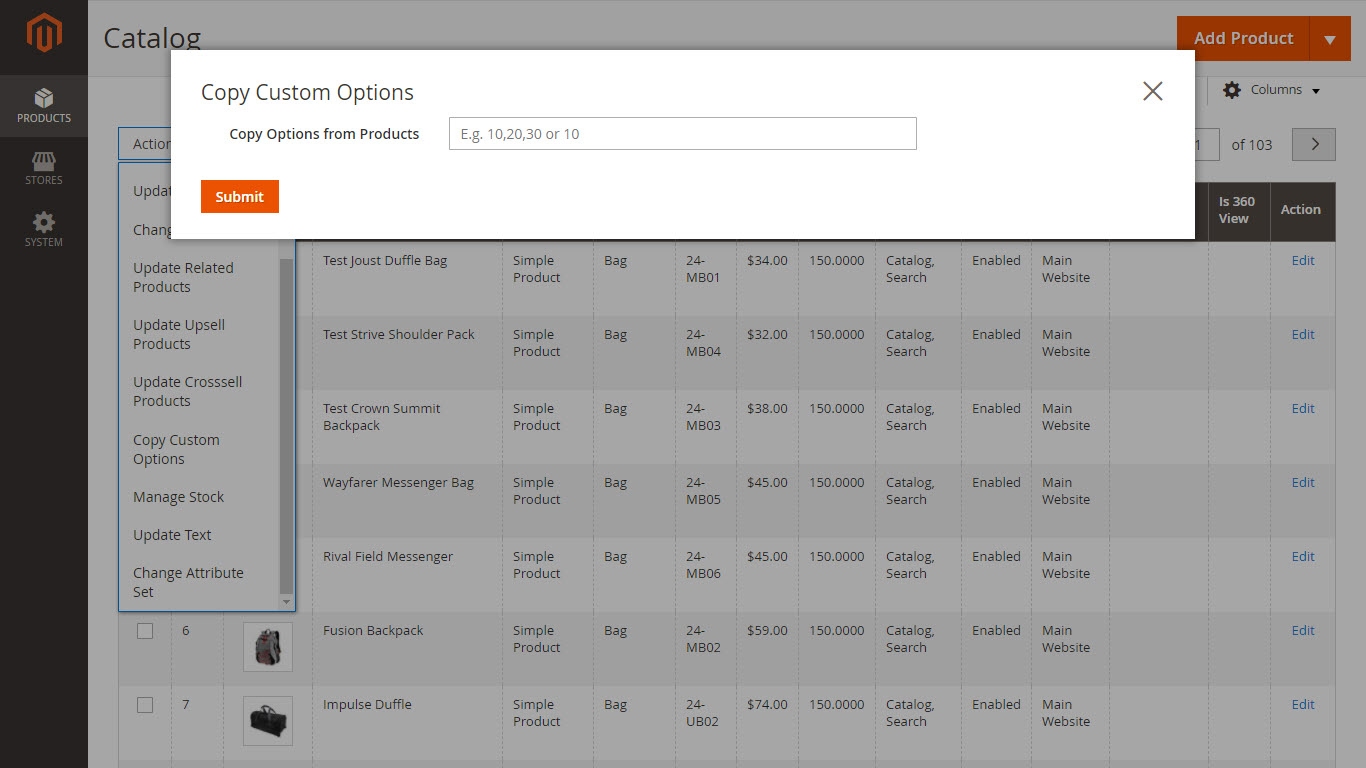Click the Columns gear icon
1366x768 pixels.
pos(1232,90)
